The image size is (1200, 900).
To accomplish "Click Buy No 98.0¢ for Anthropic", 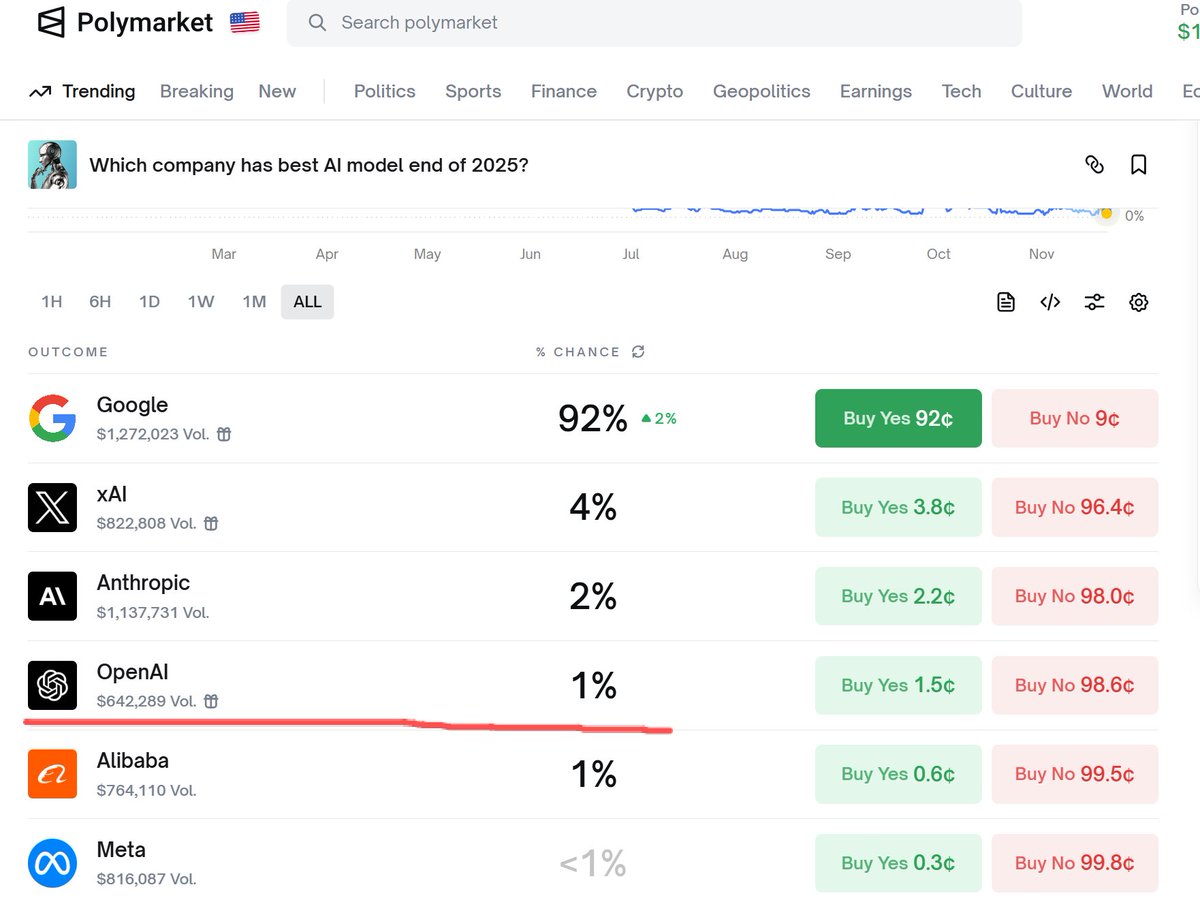I will [x=1075, y=596].
